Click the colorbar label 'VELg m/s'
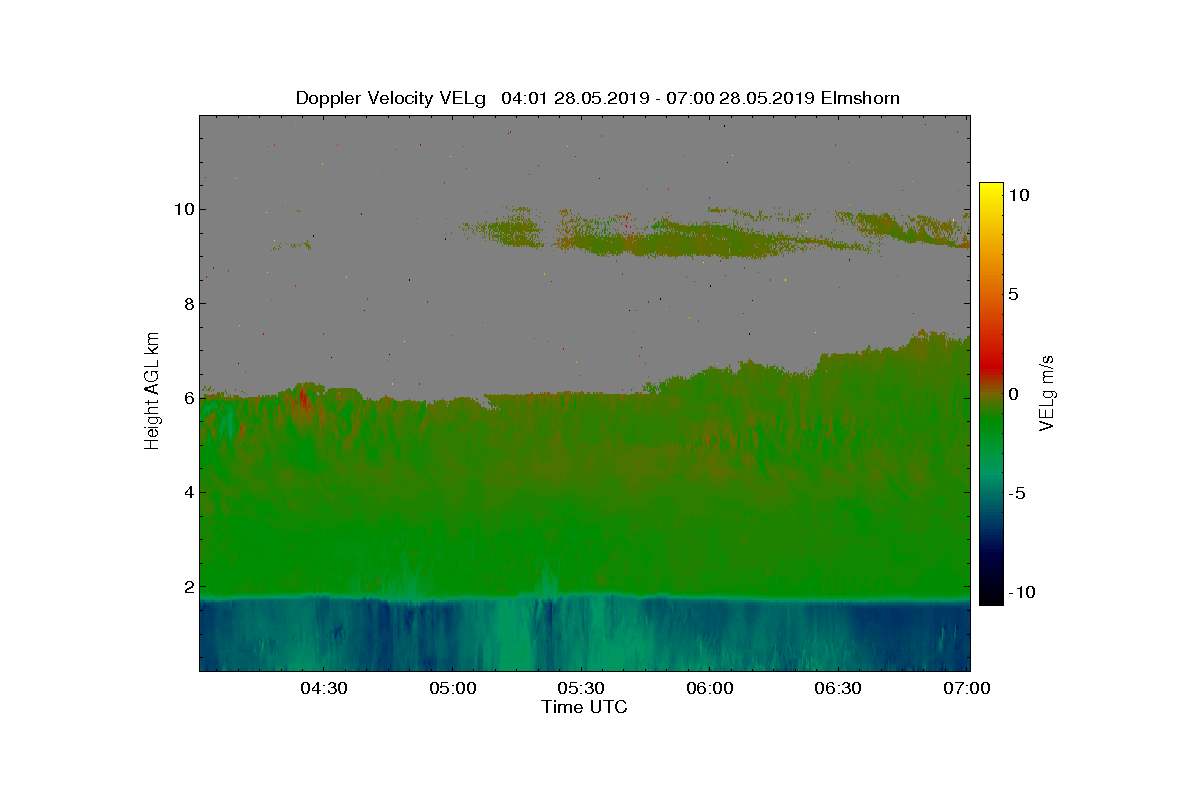The width and height of the screenshot is (1200, 800). 1047,393
